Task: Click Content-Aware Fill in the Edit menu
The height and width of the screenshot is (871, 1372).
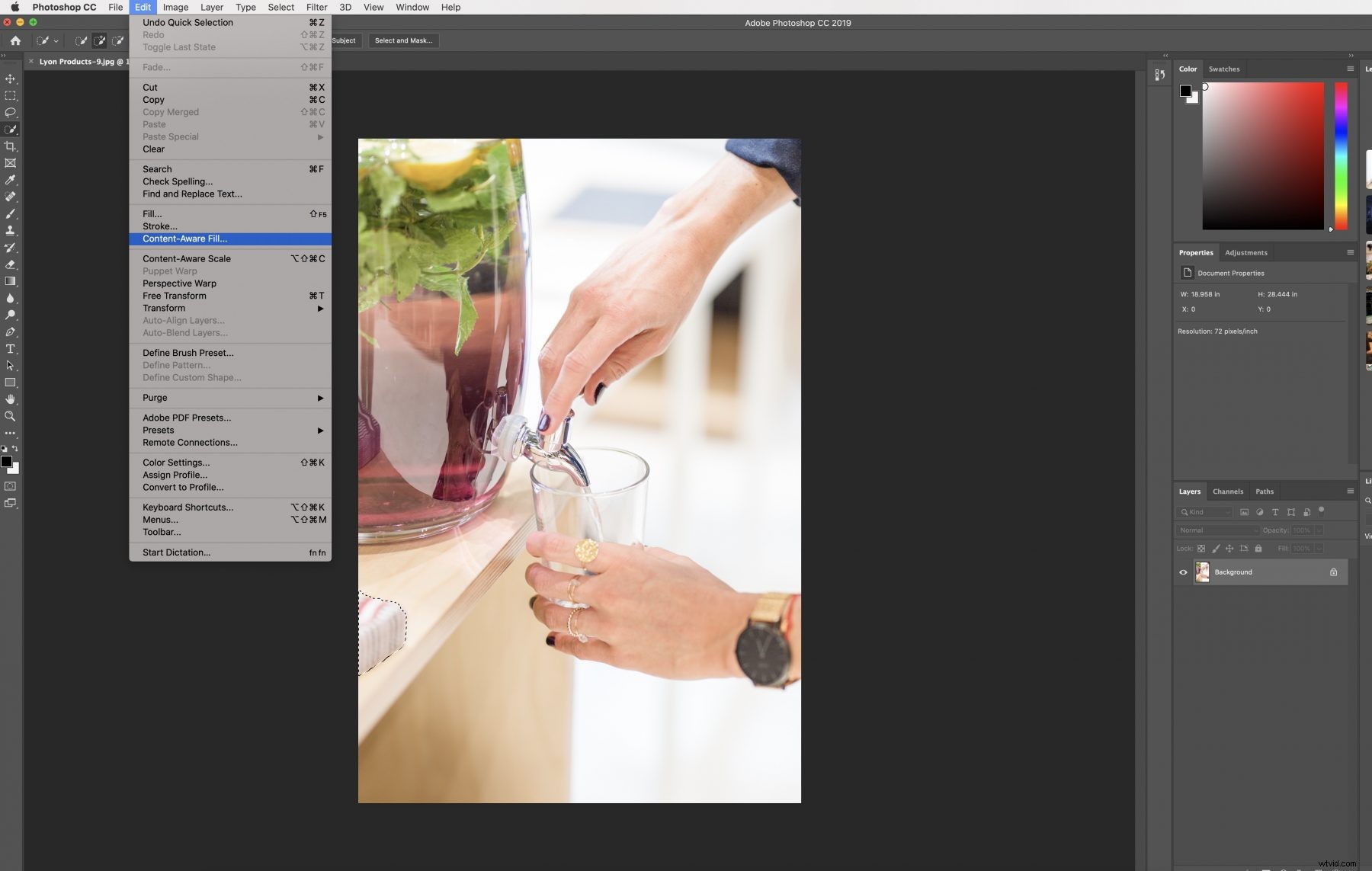Action: [x=185, y=239]
